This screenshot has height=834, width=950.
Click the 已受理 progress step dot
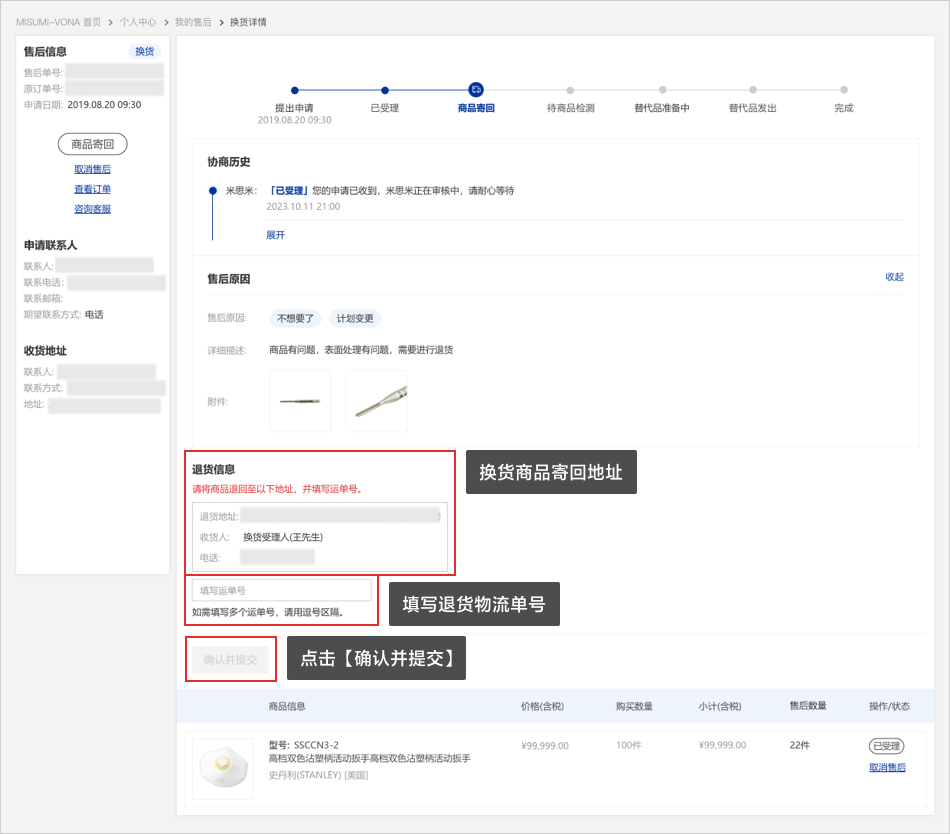(385, 90)
